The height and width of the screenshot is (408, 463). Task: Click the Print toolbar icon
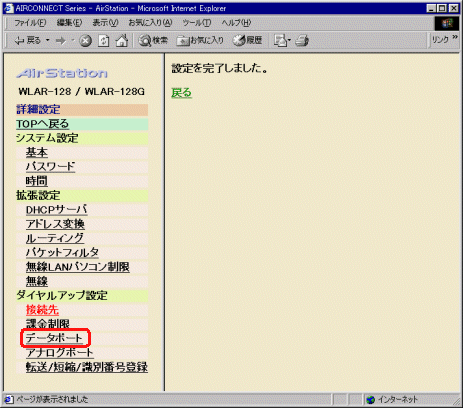point(302,41)
